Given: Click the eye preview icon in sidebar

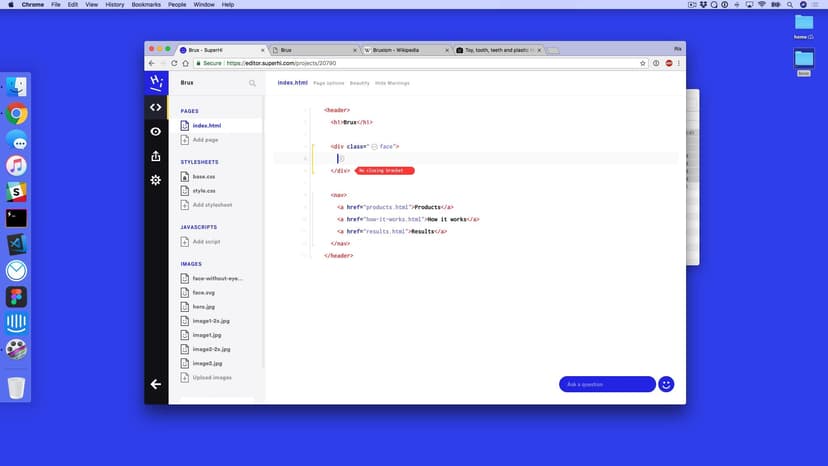Looking at the screenshot, I should (x=156, y=131).
